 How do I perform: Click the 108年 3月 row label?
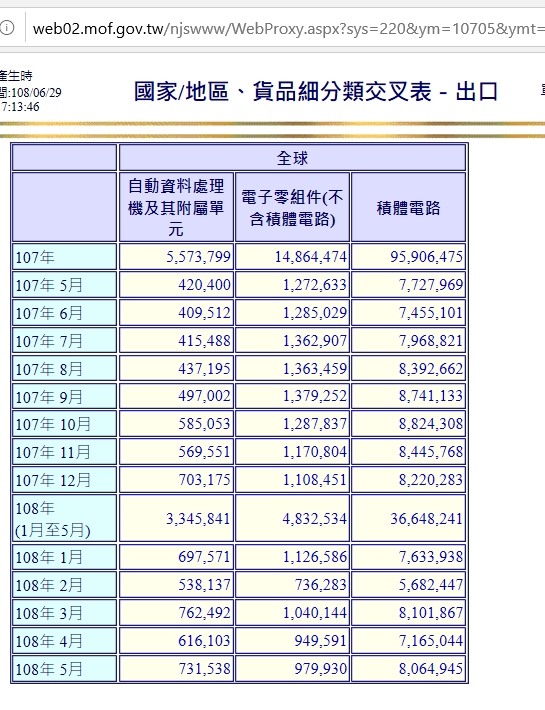click(x=64, y=613)
